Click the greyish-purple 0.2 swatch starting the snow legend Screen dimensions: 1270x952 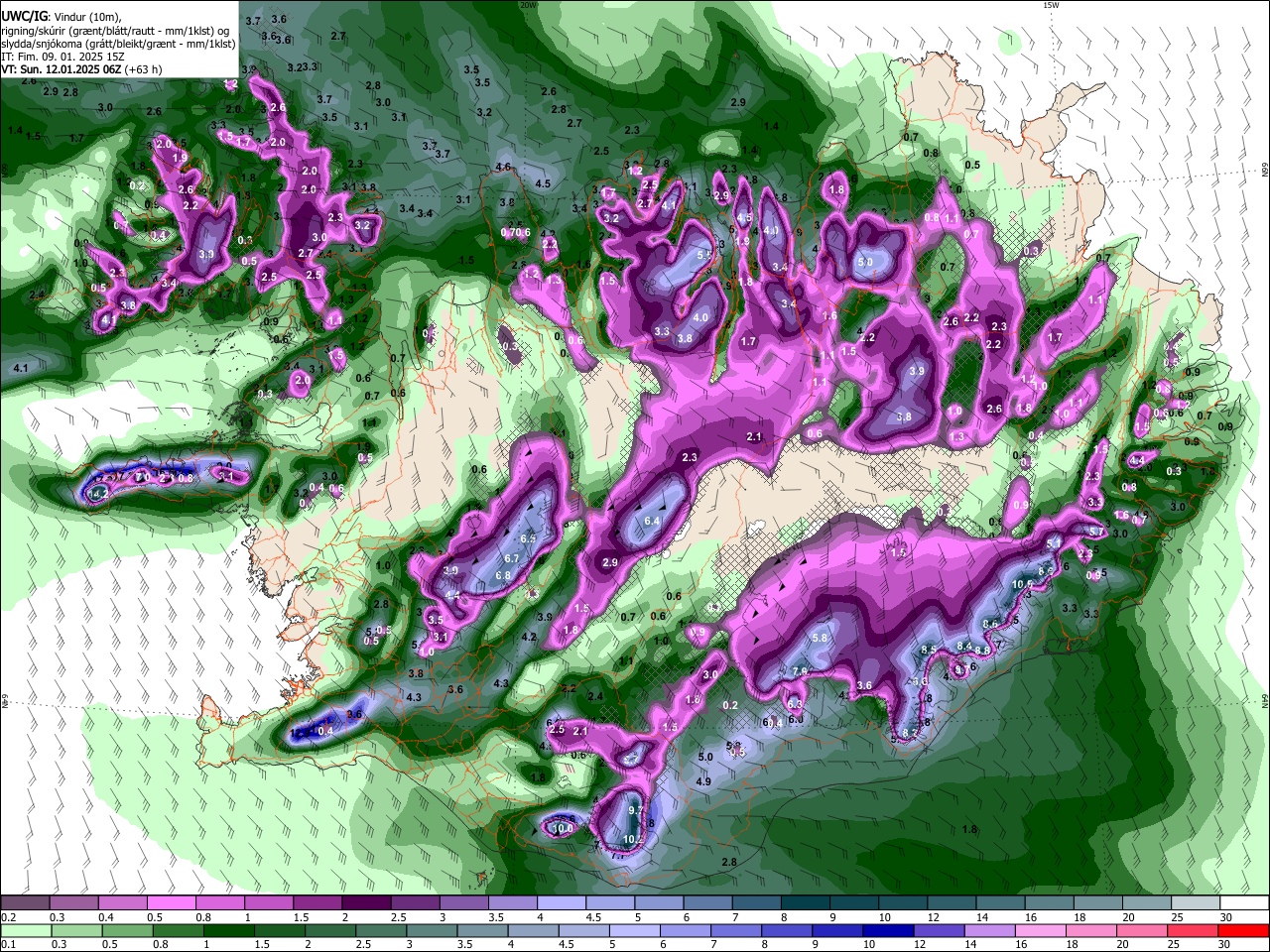pos(26,903)
